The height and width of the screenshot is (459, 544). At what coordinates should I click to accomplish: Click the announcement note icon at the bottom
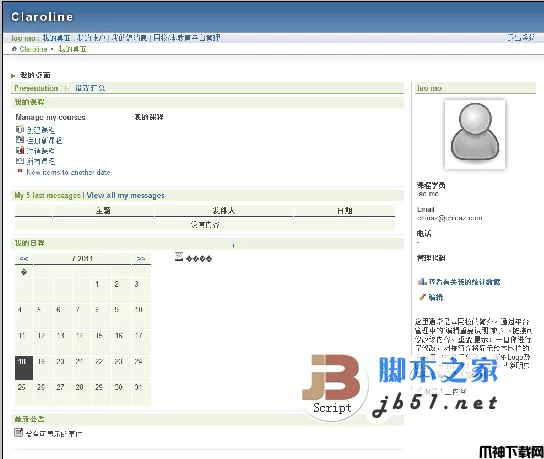pos(19,432)
